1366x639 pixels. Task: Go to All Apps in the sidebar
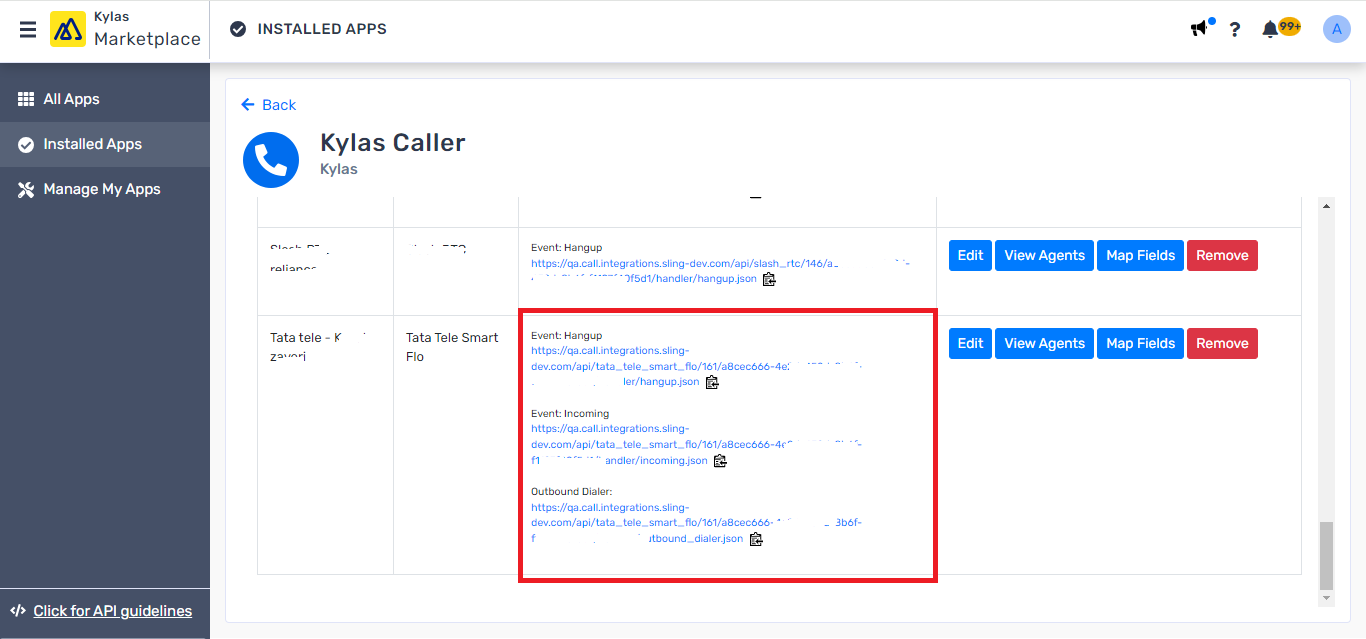coord(105,99)
